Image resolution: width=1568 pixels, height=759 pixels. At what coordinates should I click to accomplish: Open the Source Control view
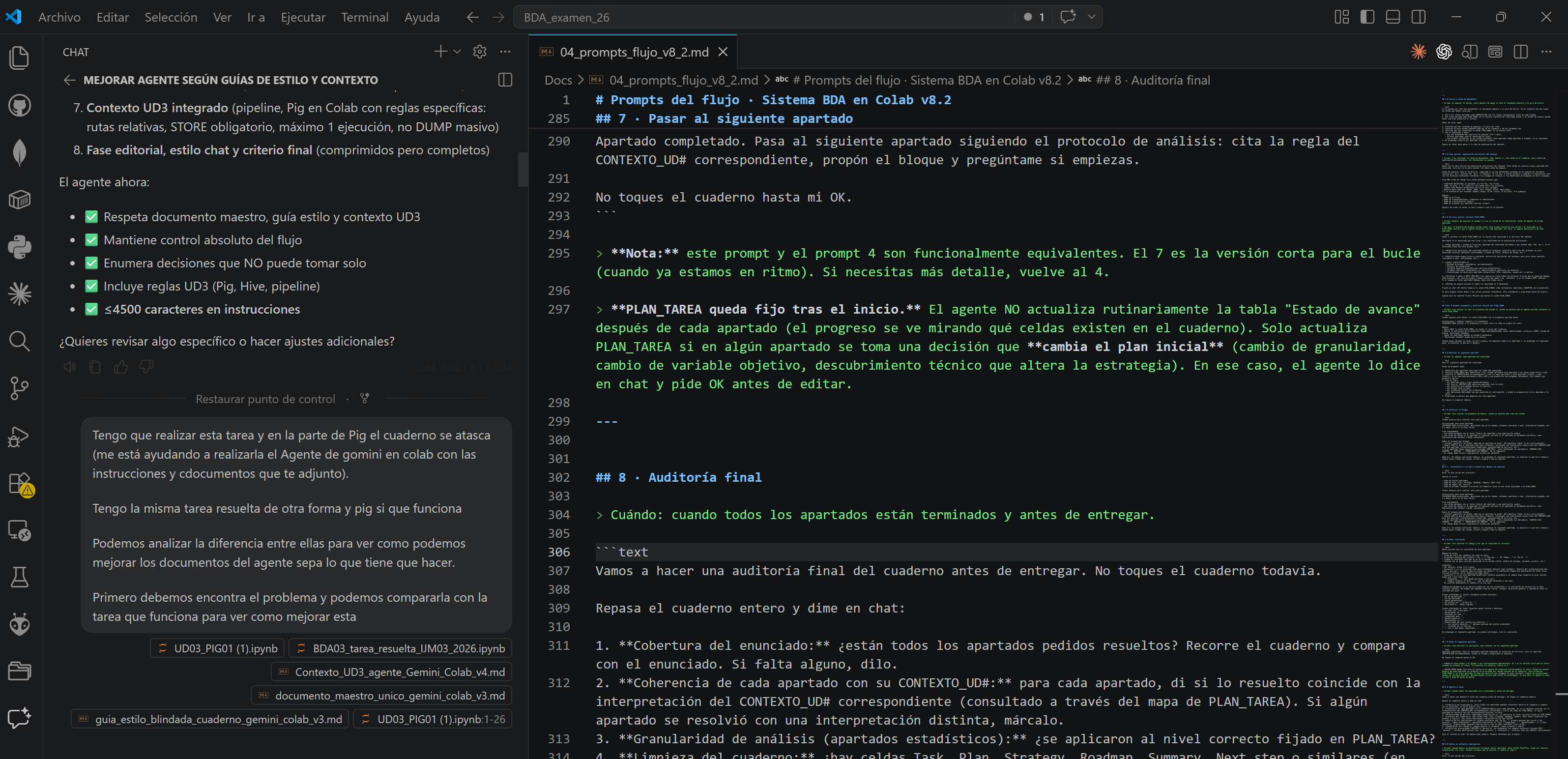20,388
